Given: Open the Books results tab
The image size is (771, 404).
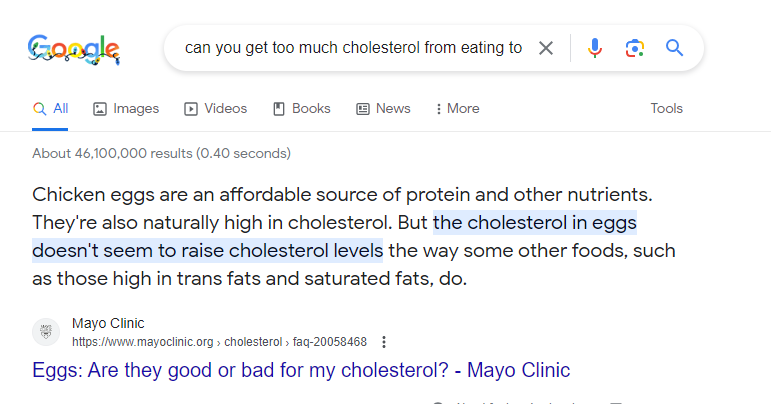Looking at the screenshot, I should [x=301, y=108].
